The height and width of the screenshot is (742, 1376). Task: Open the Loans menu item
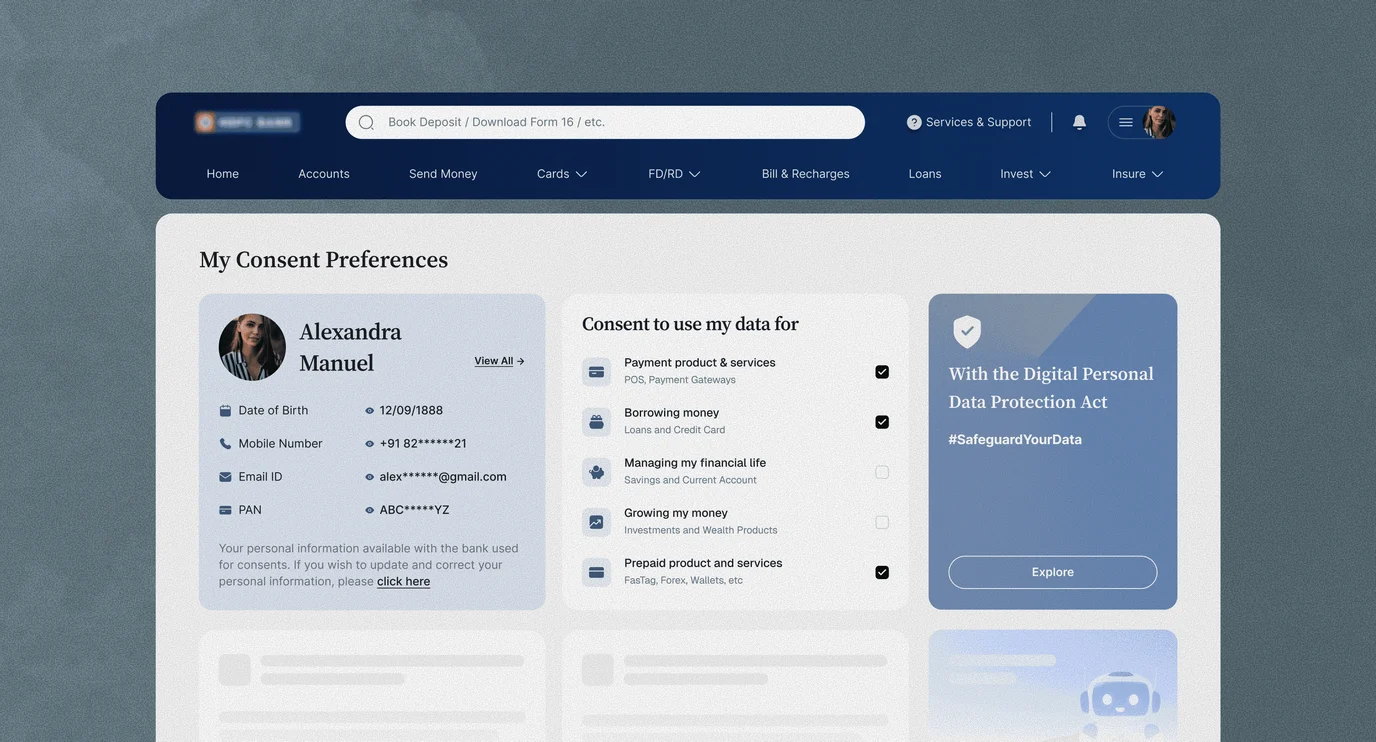tap(925, 174)
